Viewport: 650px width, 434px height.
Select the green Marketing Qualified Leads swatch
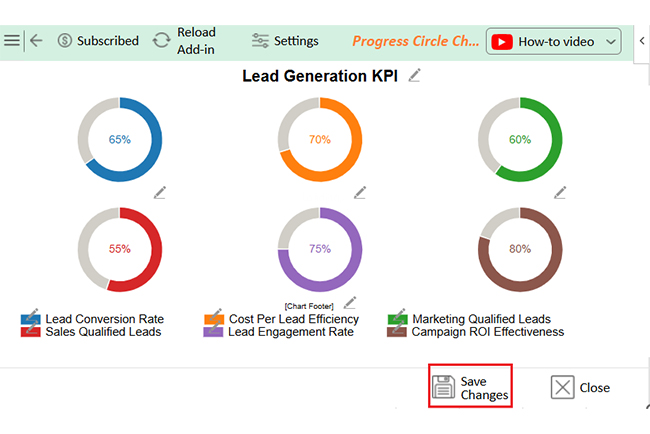coord(397,319)
